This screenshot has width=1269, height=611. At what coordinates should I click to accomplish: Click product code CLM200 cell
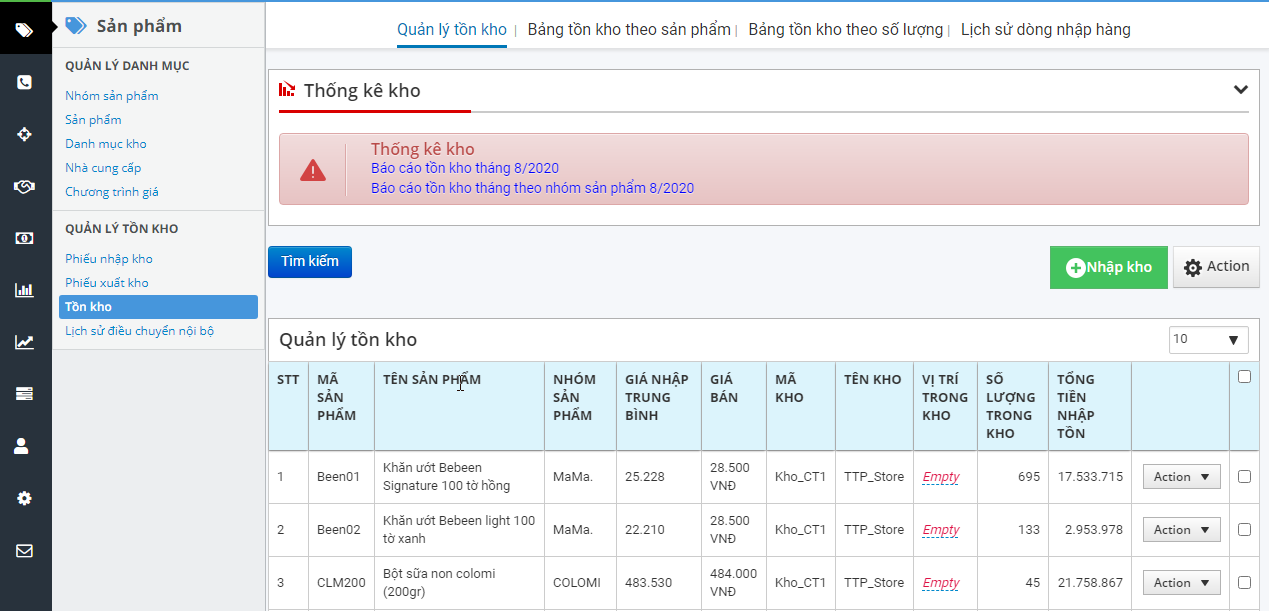pos(339,583)
